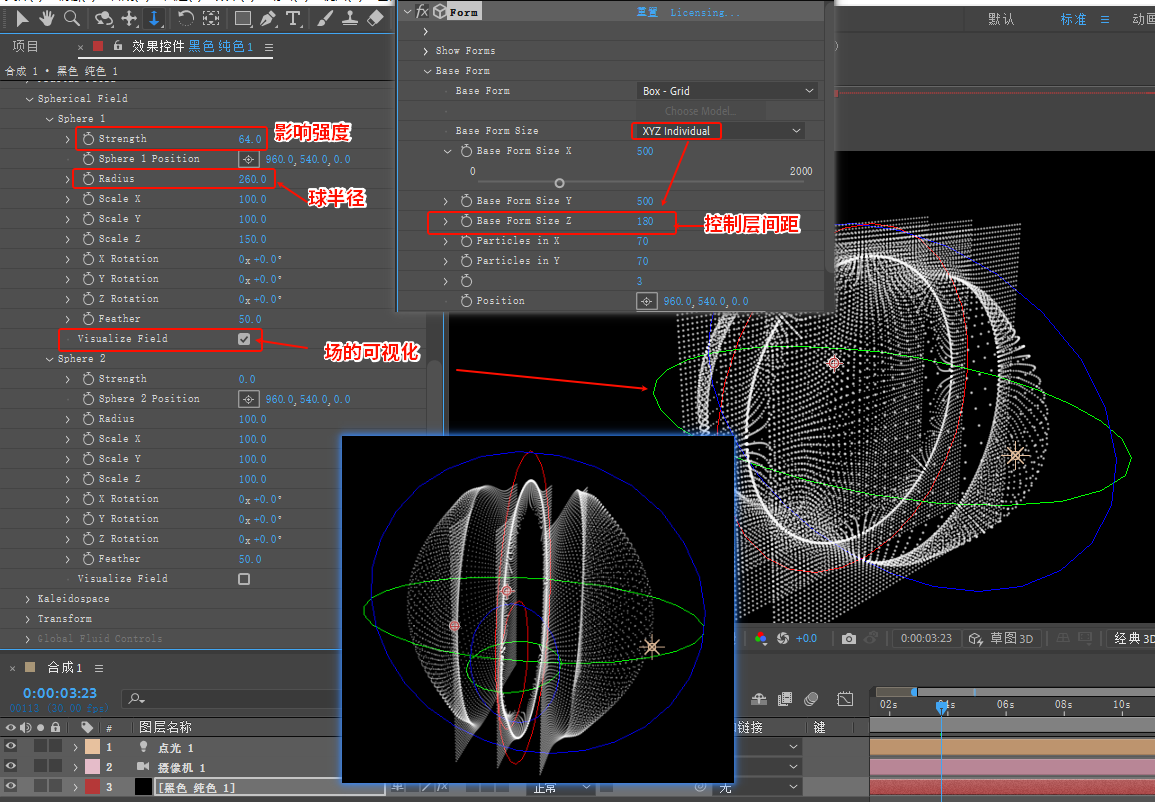Open the 效果控件 panel menu icon
Image resolution: width=1155 pixels, height=802 pixels.
point(269,47)
